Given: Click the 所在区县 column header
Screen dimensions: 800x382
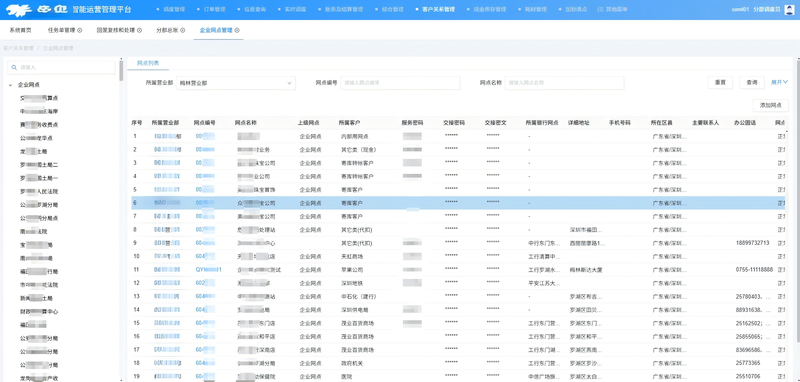Looking at the screenshot, I should tap(662, 123).
